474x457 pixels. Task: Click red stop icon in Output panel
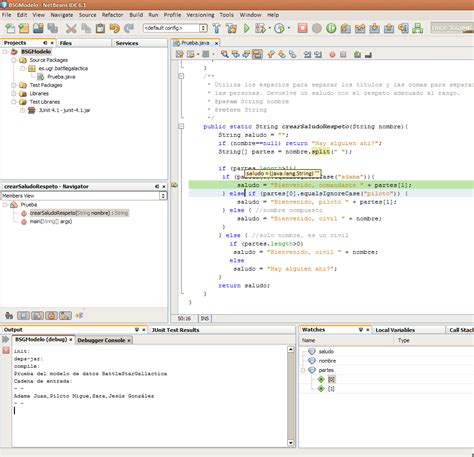coord(6,350)
